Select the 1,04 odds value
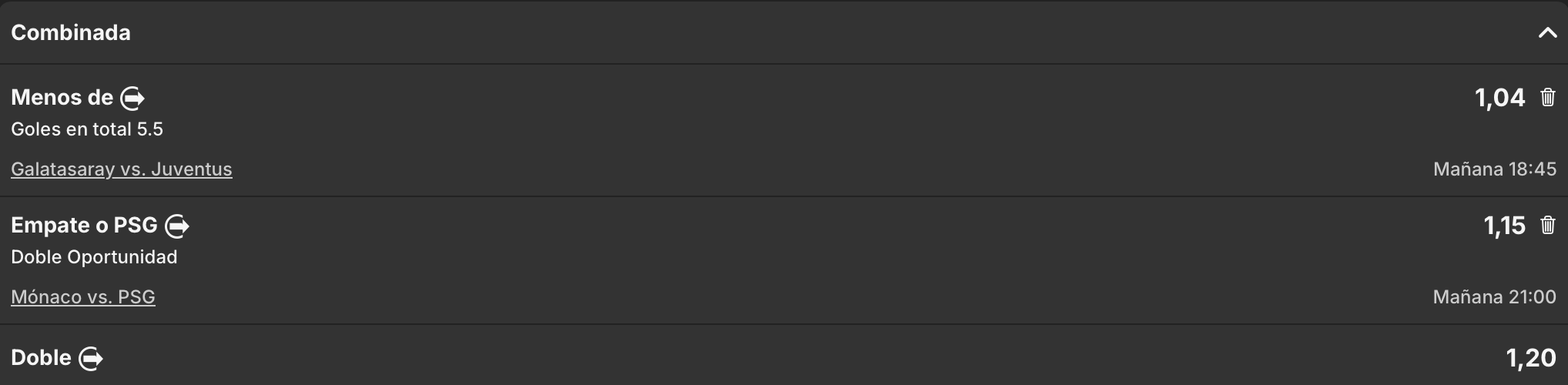 [1499, 98]
